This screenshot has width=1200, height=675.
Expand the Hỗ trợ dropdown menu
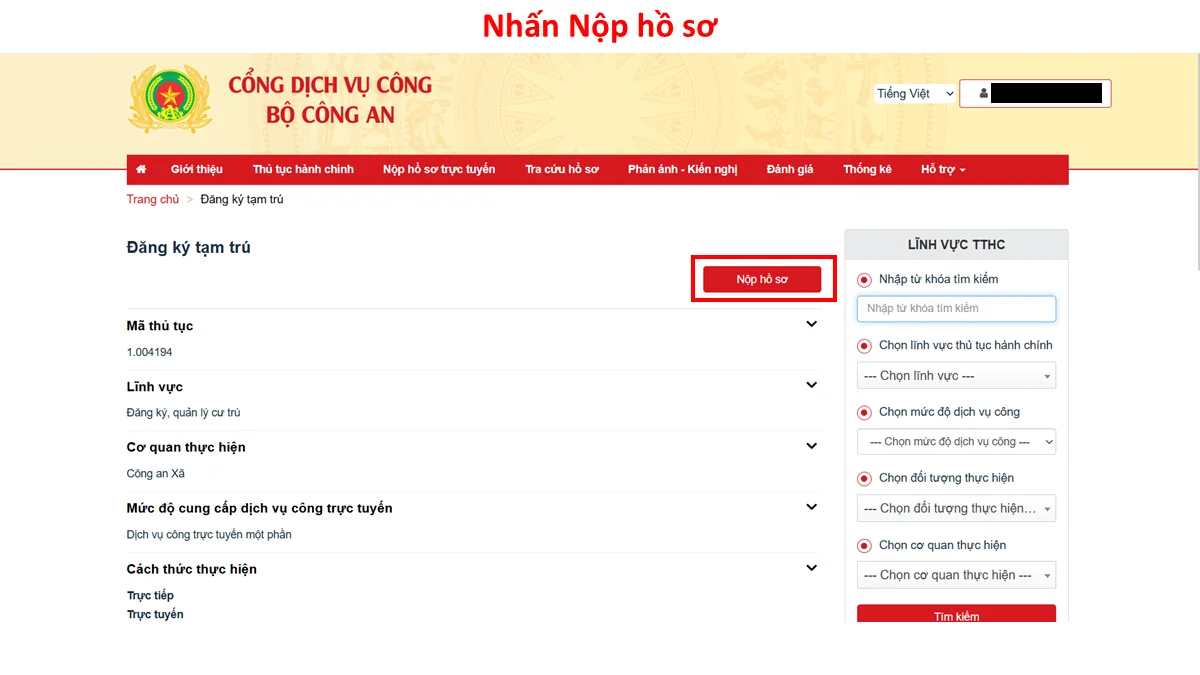click(943, 170)
